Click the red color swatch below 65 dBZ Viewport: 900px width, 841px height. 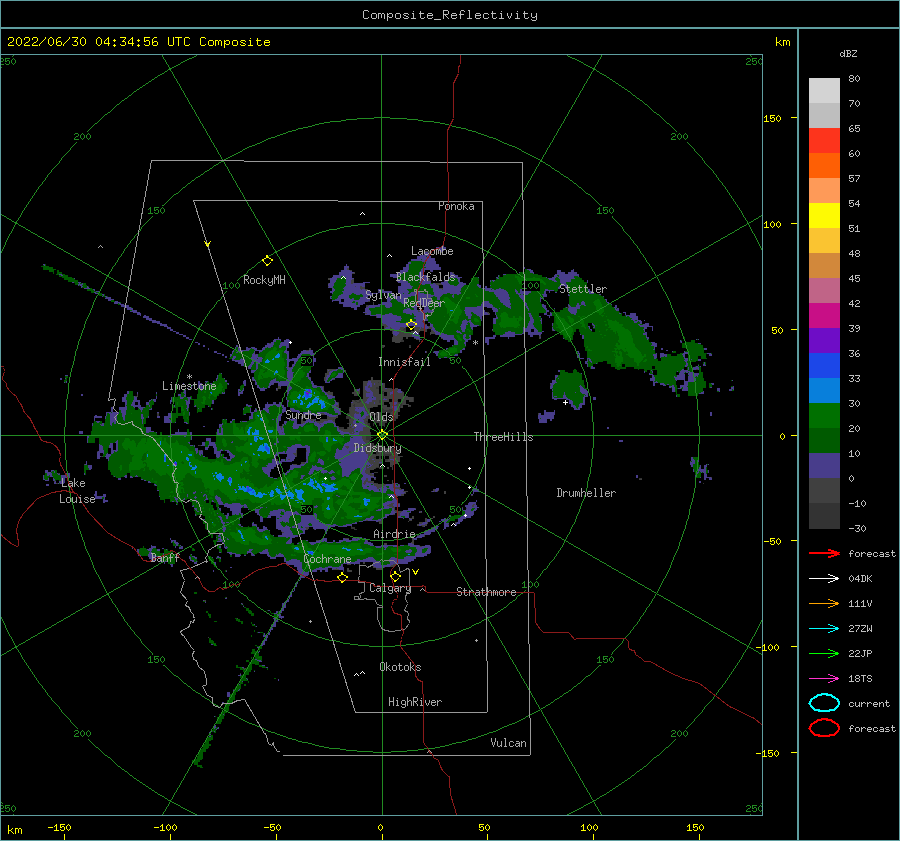pos(824,140)
